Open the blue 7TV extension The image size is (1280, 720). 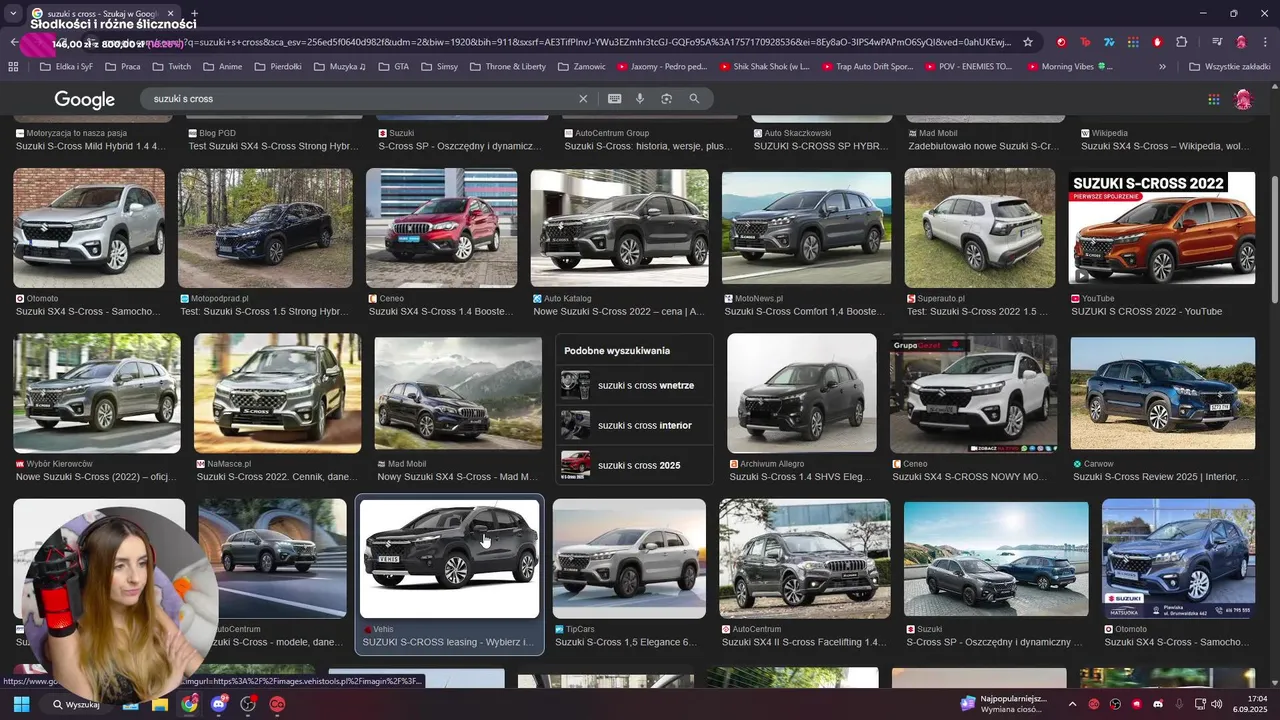pos(1109,42)
